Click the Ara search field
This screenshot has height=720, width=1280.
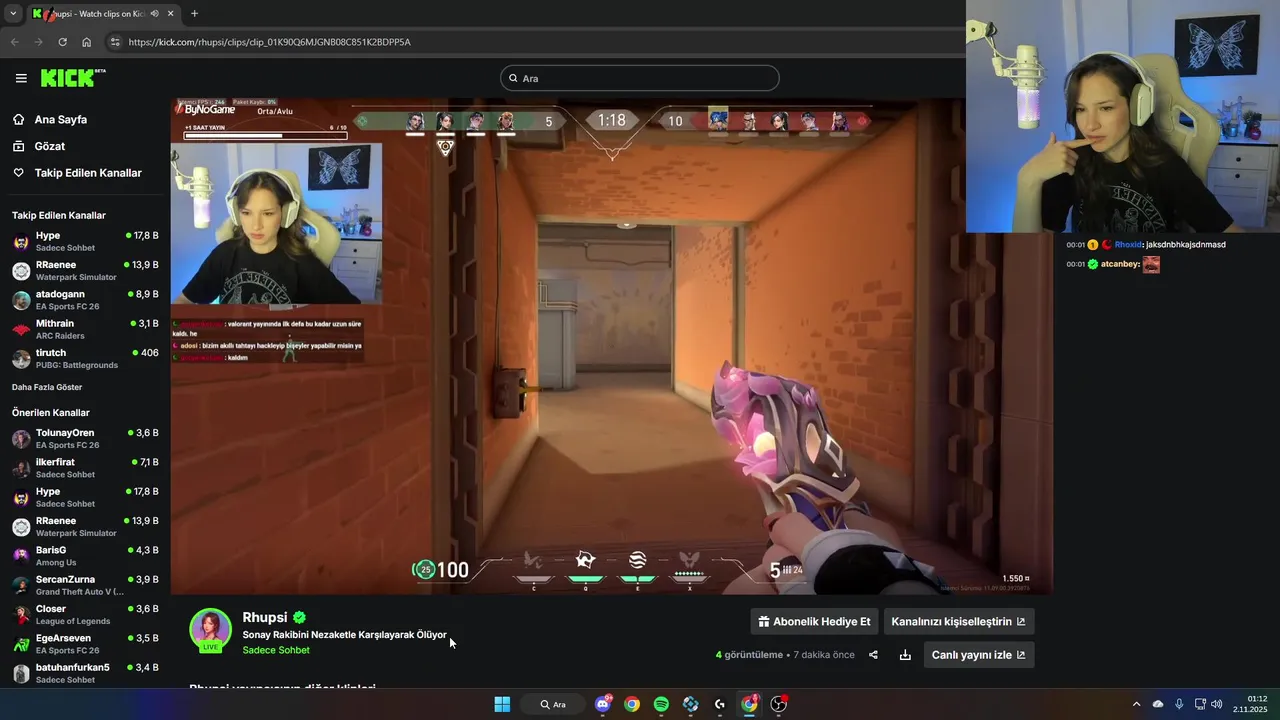(x=640, y=78)
